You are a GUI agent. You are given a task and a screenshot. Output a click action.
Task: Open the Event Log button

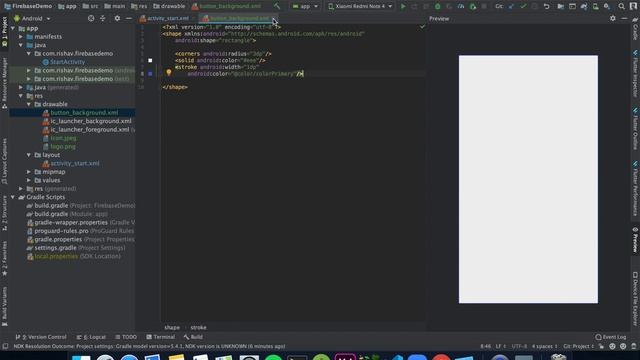pos(611,337)
